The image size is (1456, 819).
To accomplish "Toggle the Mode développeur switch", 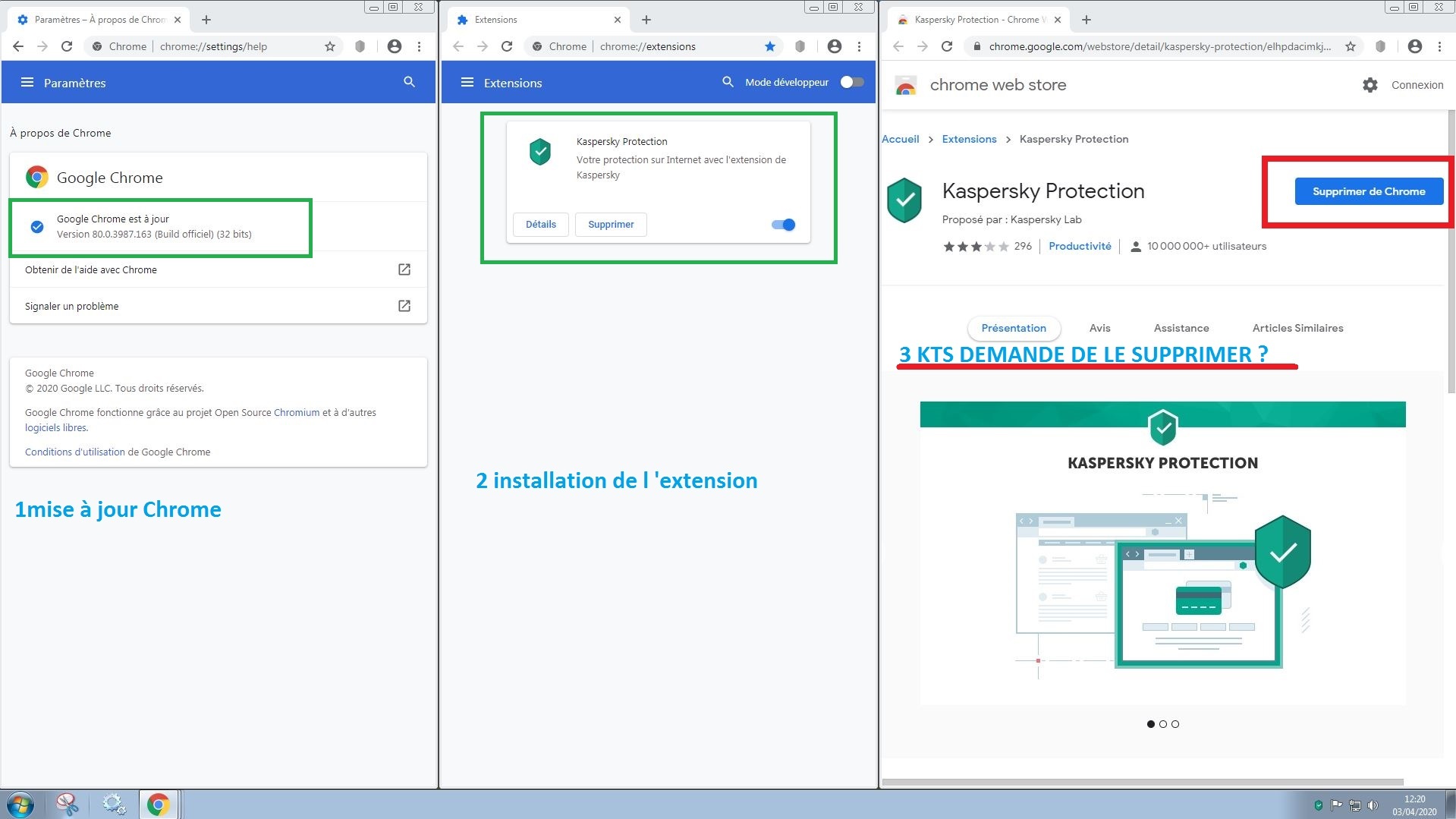I will tap(852, 82).
